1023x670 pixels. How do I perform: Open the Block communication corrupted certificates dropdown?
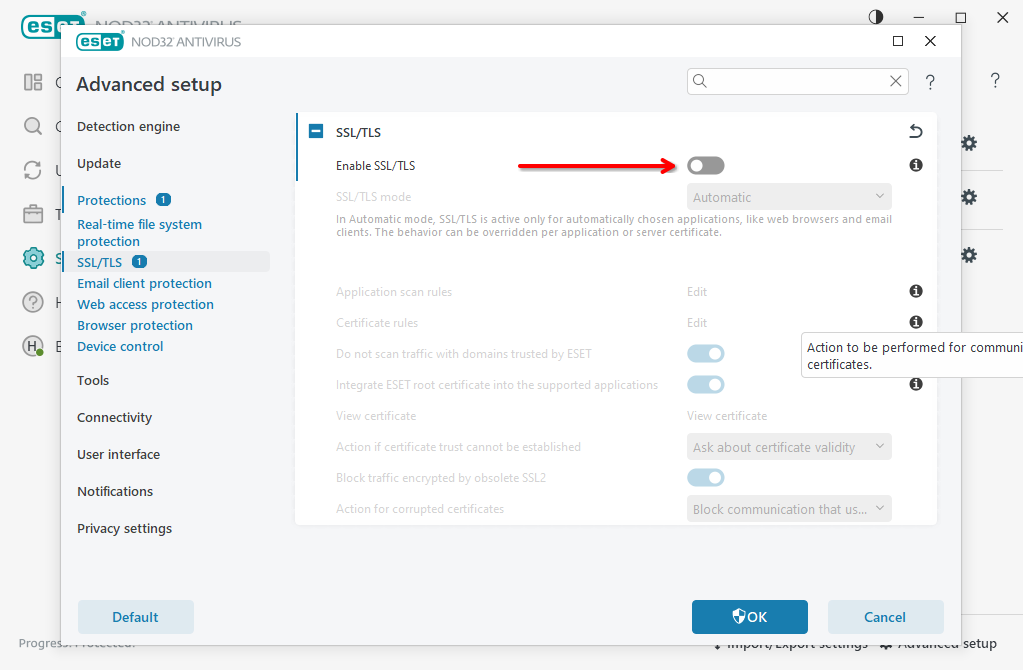point(789,509)
